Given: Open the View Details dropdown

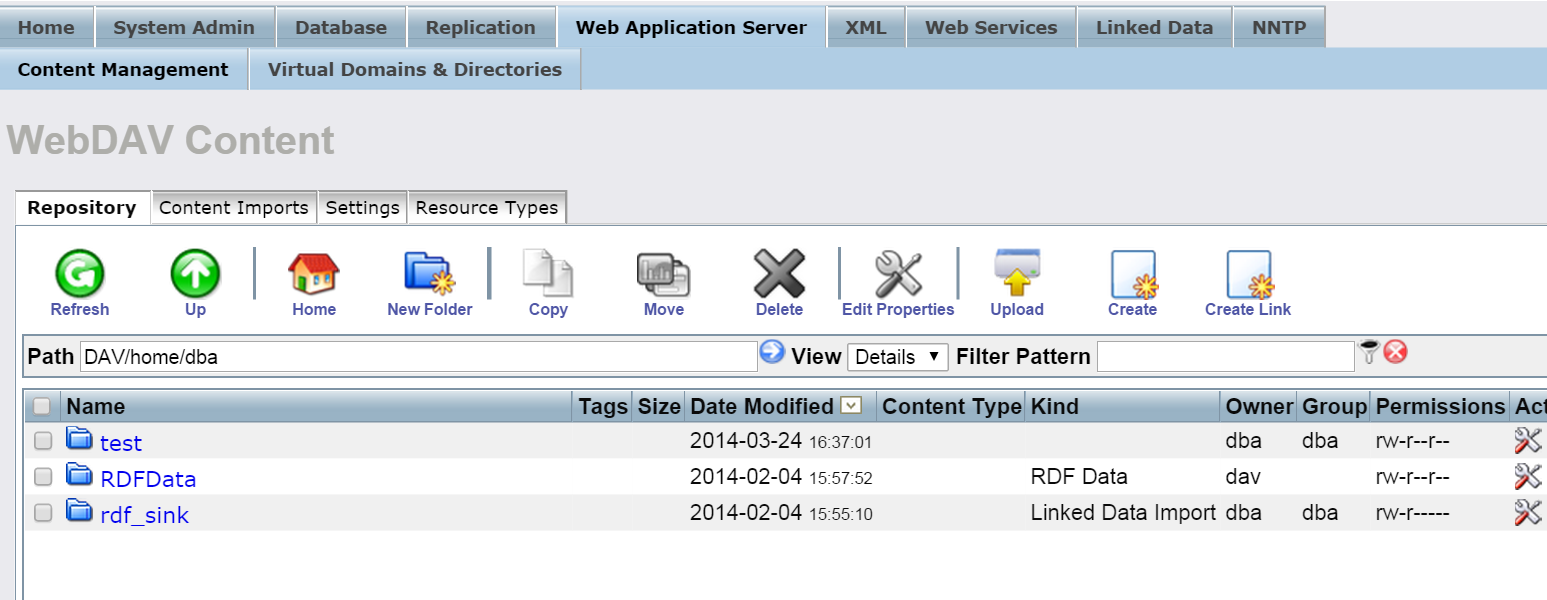Looking at the screenshot, I should point(897,357).
